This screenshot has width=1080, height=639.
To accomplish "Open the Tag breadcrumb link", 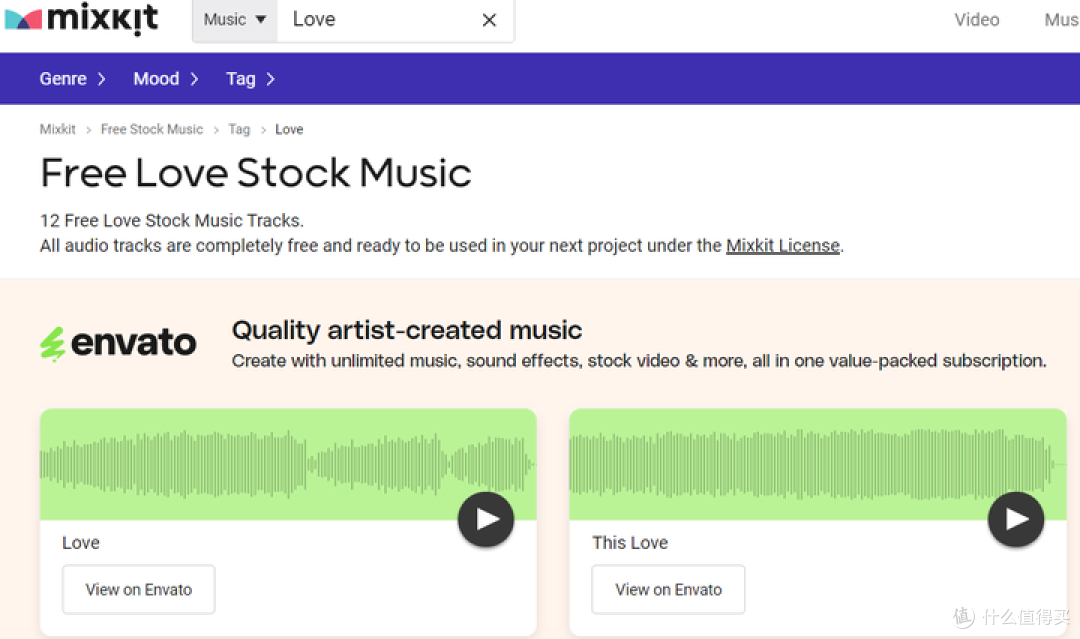I will tap(239, 129).
